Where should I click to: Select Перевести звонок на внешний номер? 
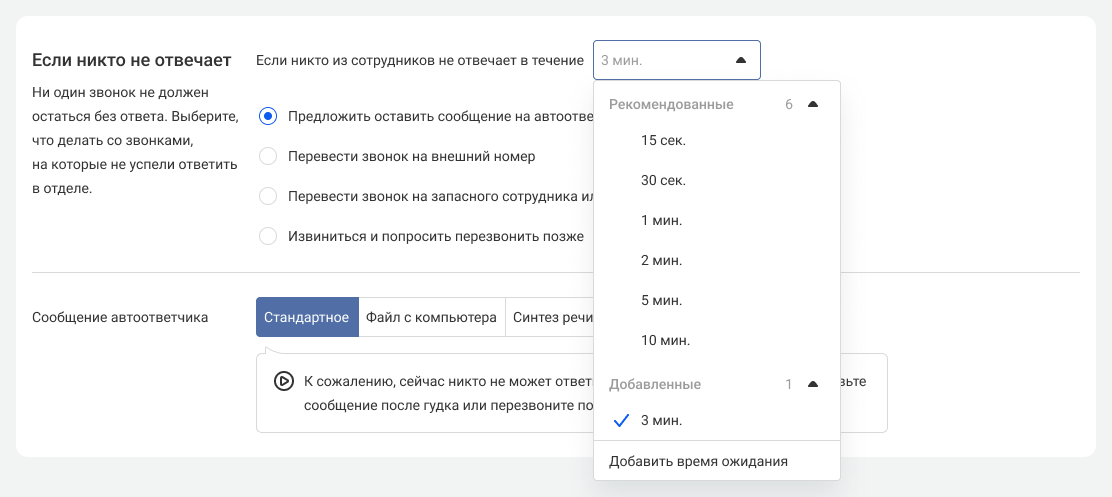(267, 157)
